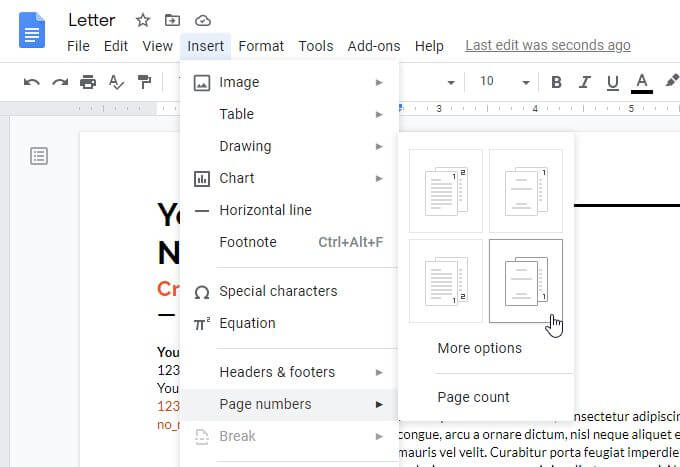
Task: Click the redo arrow icon
Action: [60, 82]
